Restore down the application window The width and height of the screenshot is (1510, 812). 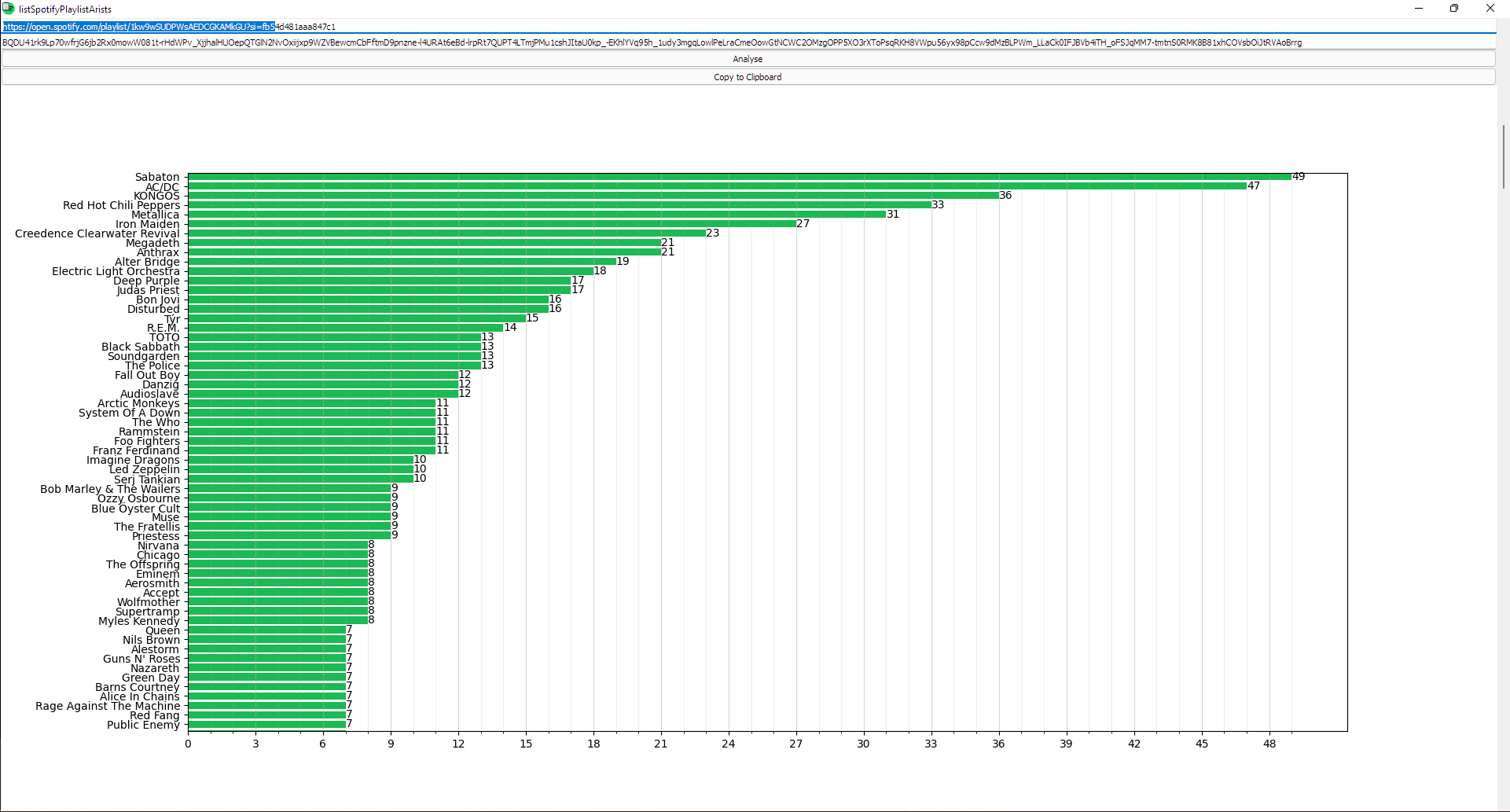point(1454,9)
